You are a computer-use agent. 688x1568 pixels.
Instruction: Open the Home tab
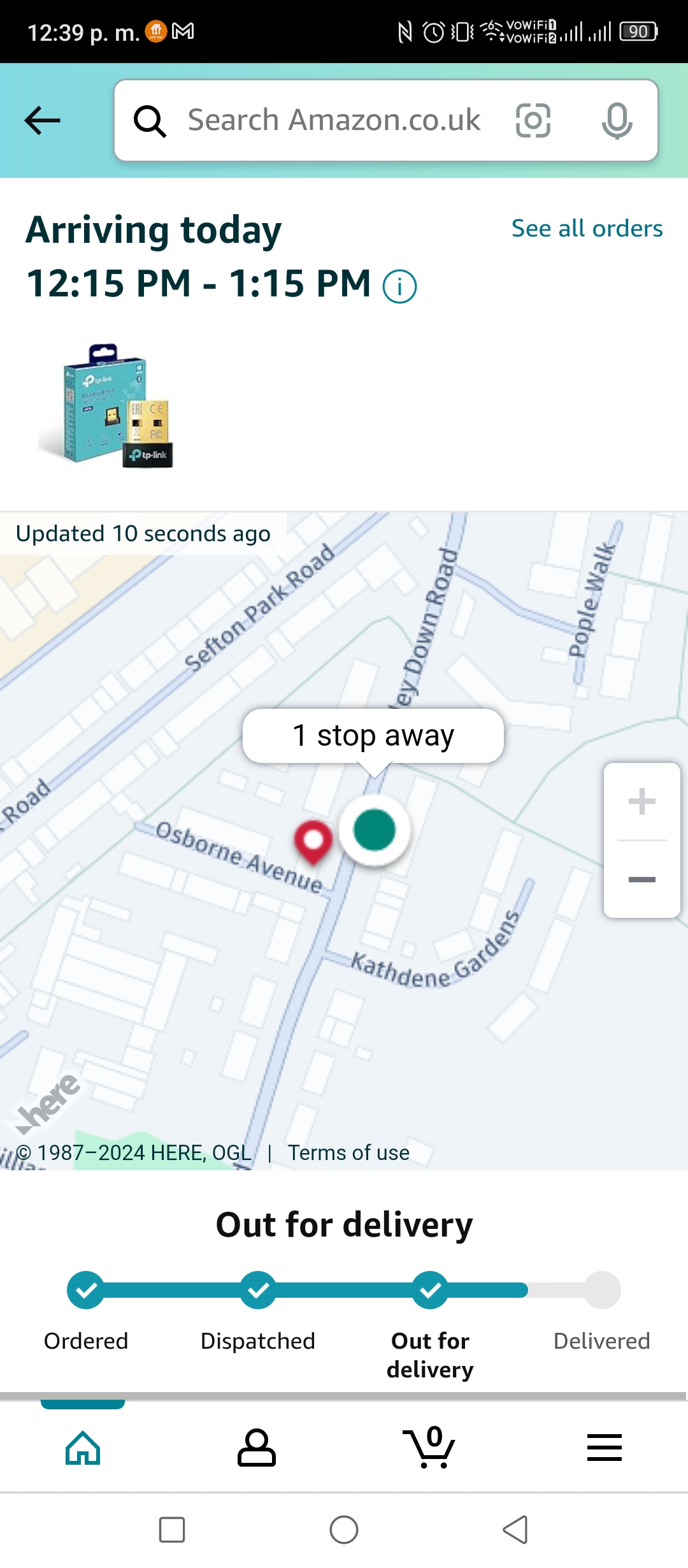tap(83, 1448)
